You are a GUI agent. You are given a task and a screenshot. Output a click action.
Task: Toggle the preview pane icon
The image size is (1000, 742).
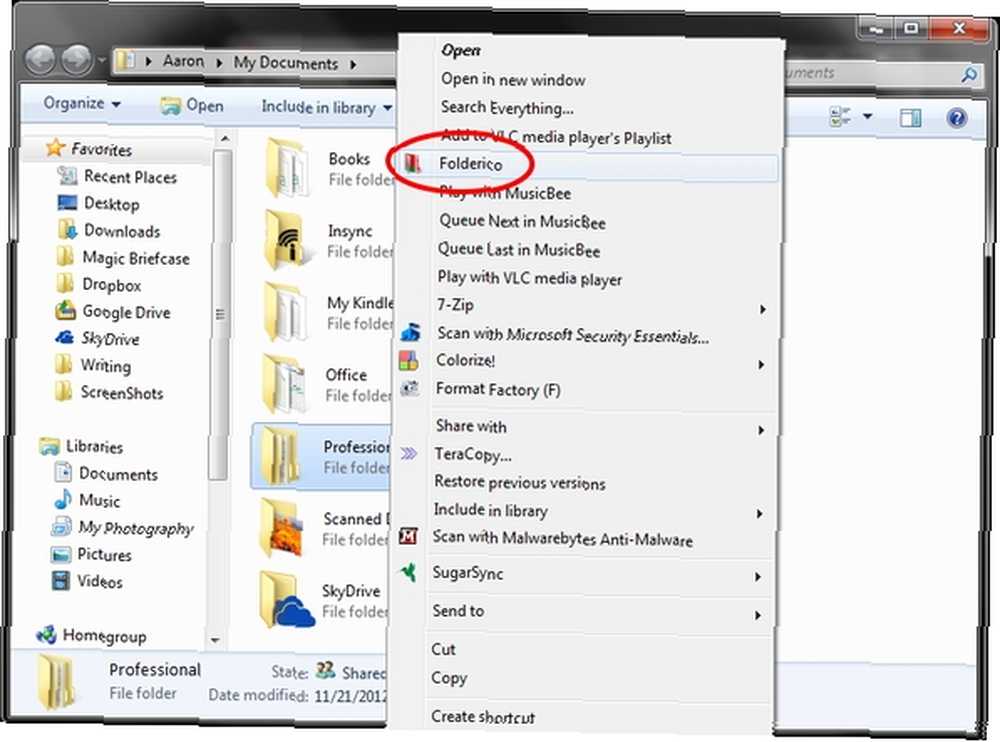pos(910,117)
